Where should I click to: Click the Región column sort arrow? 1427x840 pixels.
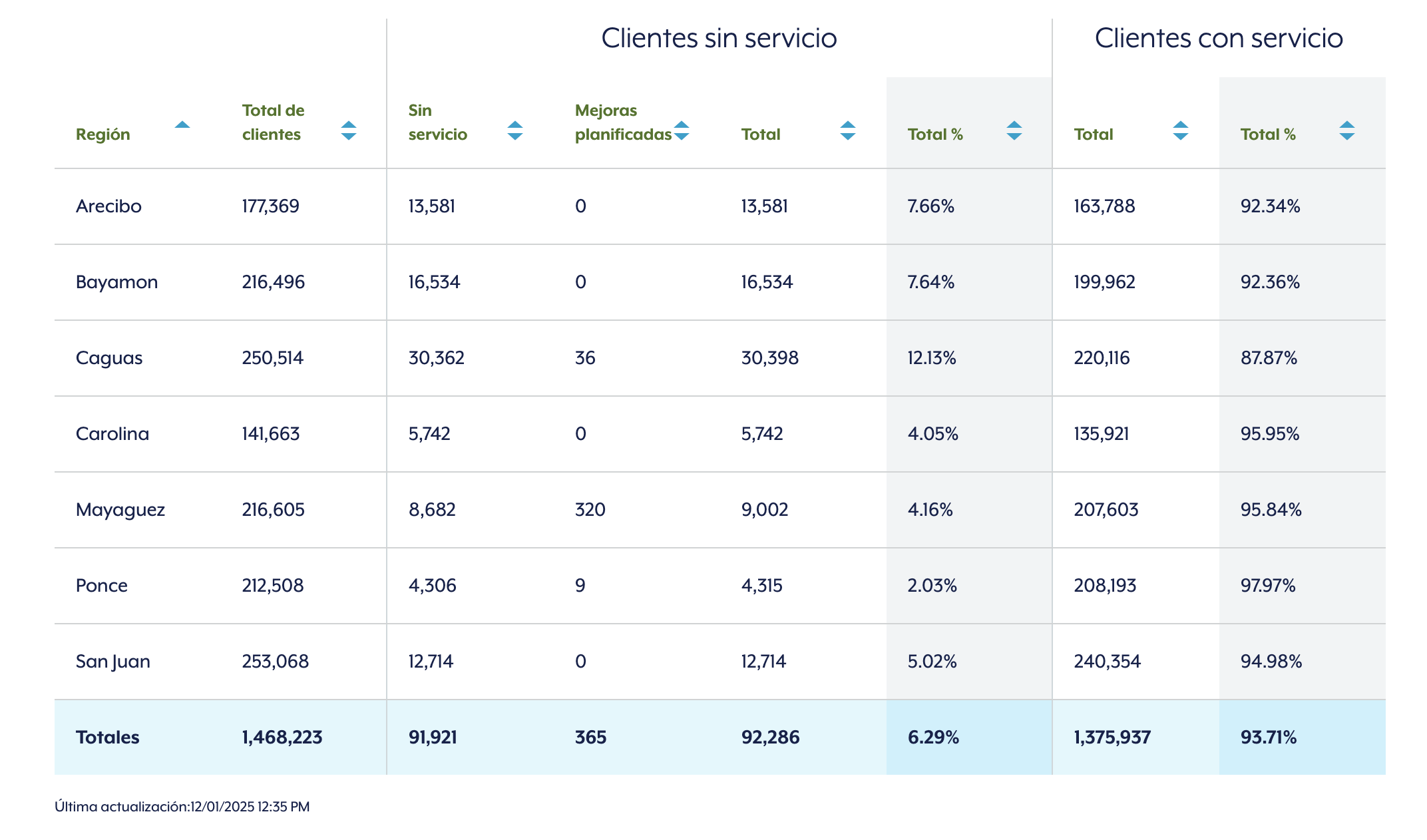point(182,125)
